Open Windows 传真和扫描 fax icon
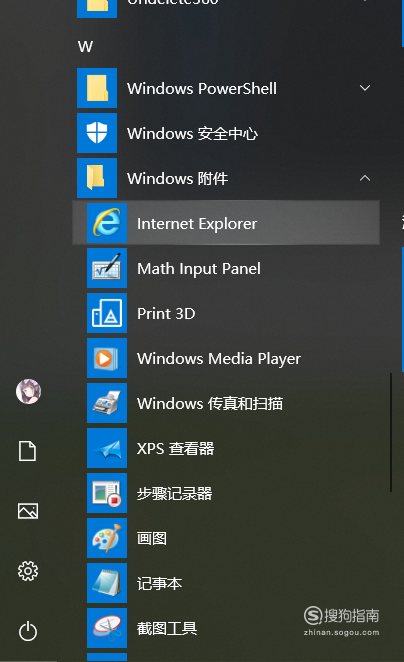Viewport: 404px width, 662px height. coord(107,403)
